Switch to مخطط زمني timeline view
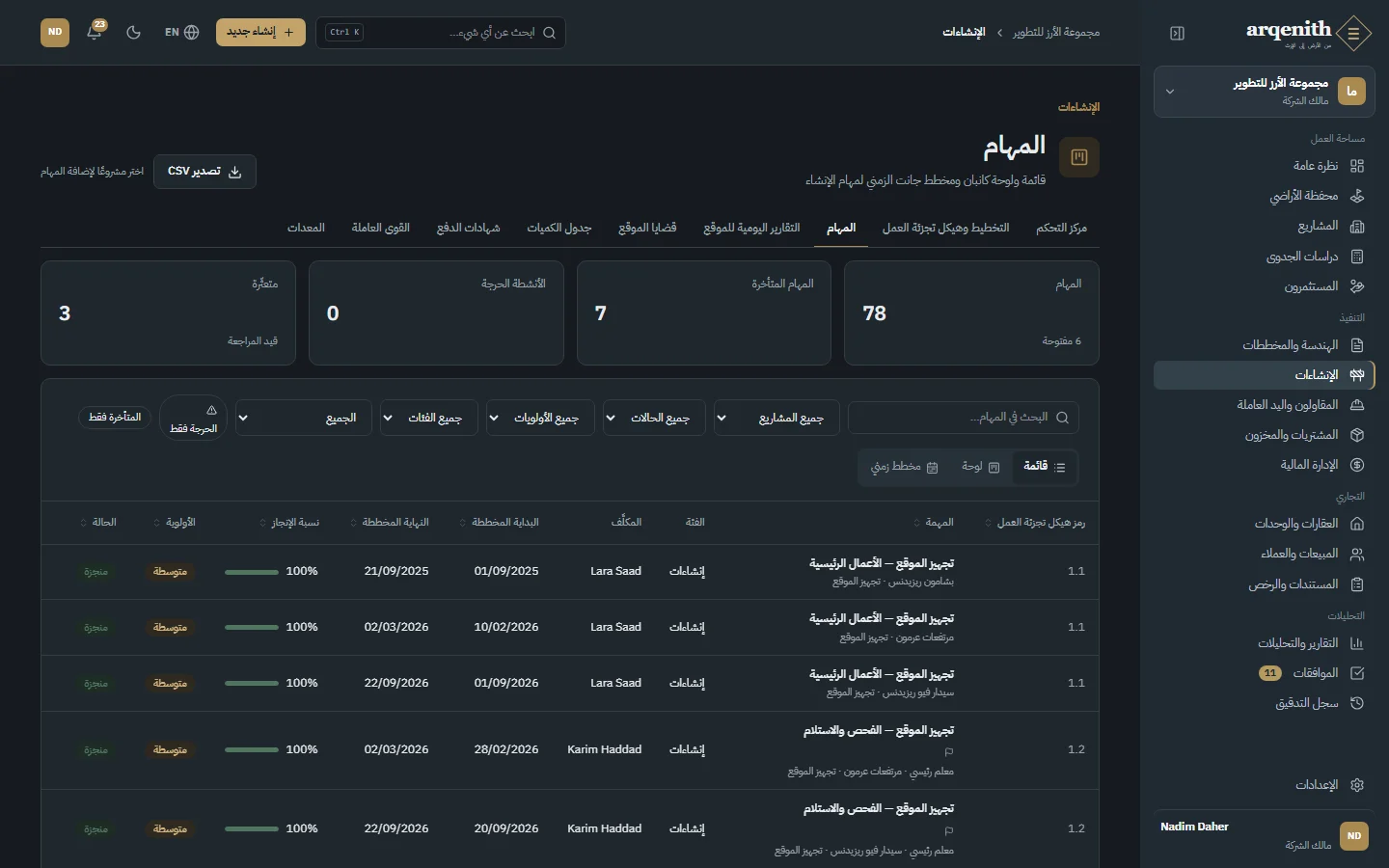The height and width of the screenshot is (868, 1389). point(905,467)
